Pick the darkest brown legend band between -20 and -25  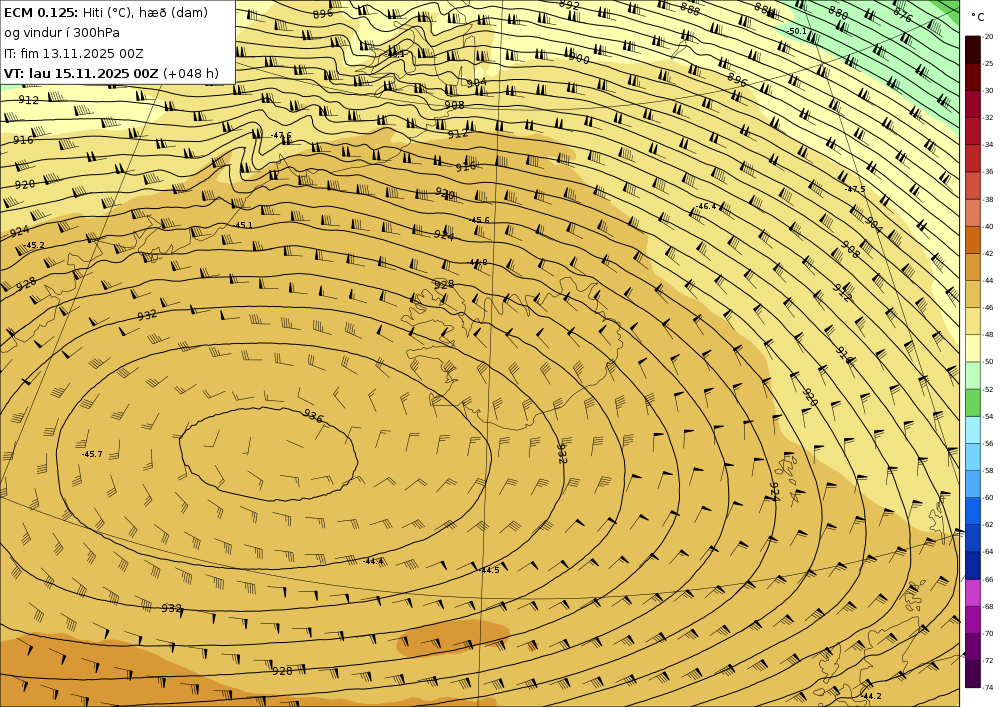coord(973,50)
